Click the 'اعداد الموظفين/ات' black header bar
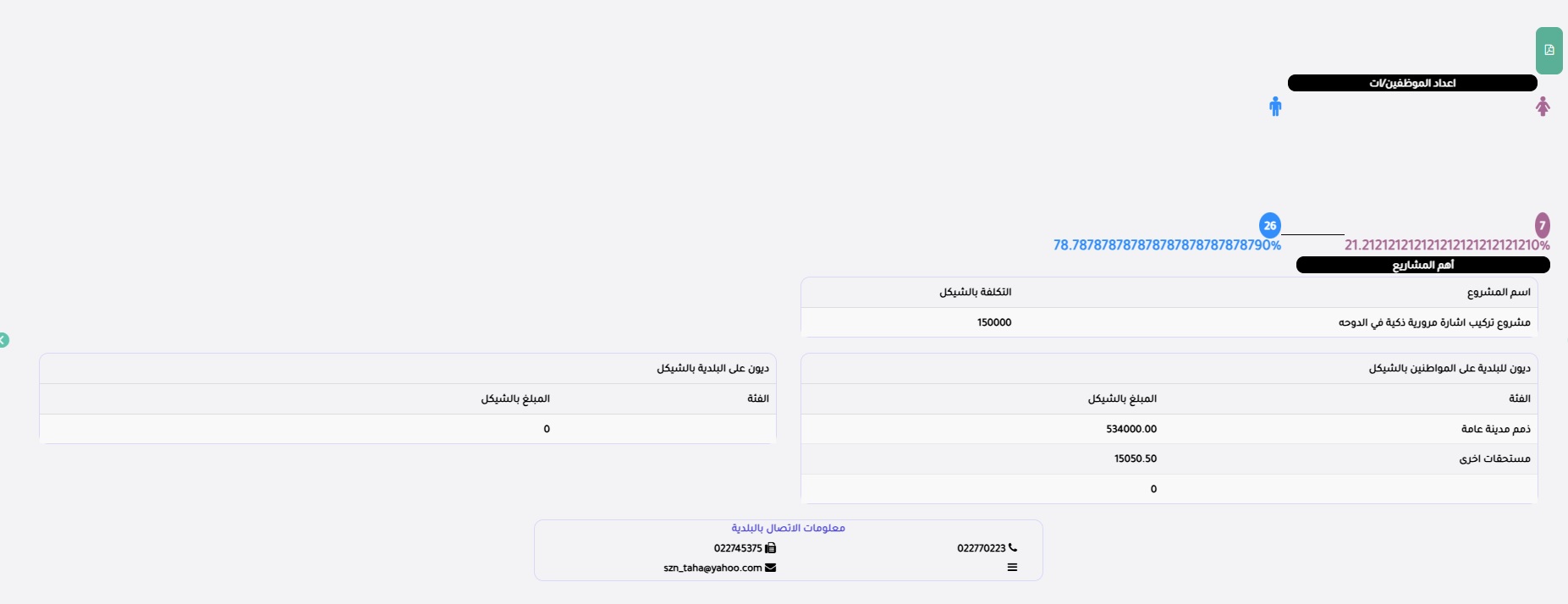The image size is (1568, 604). [x=1411, y=83]
